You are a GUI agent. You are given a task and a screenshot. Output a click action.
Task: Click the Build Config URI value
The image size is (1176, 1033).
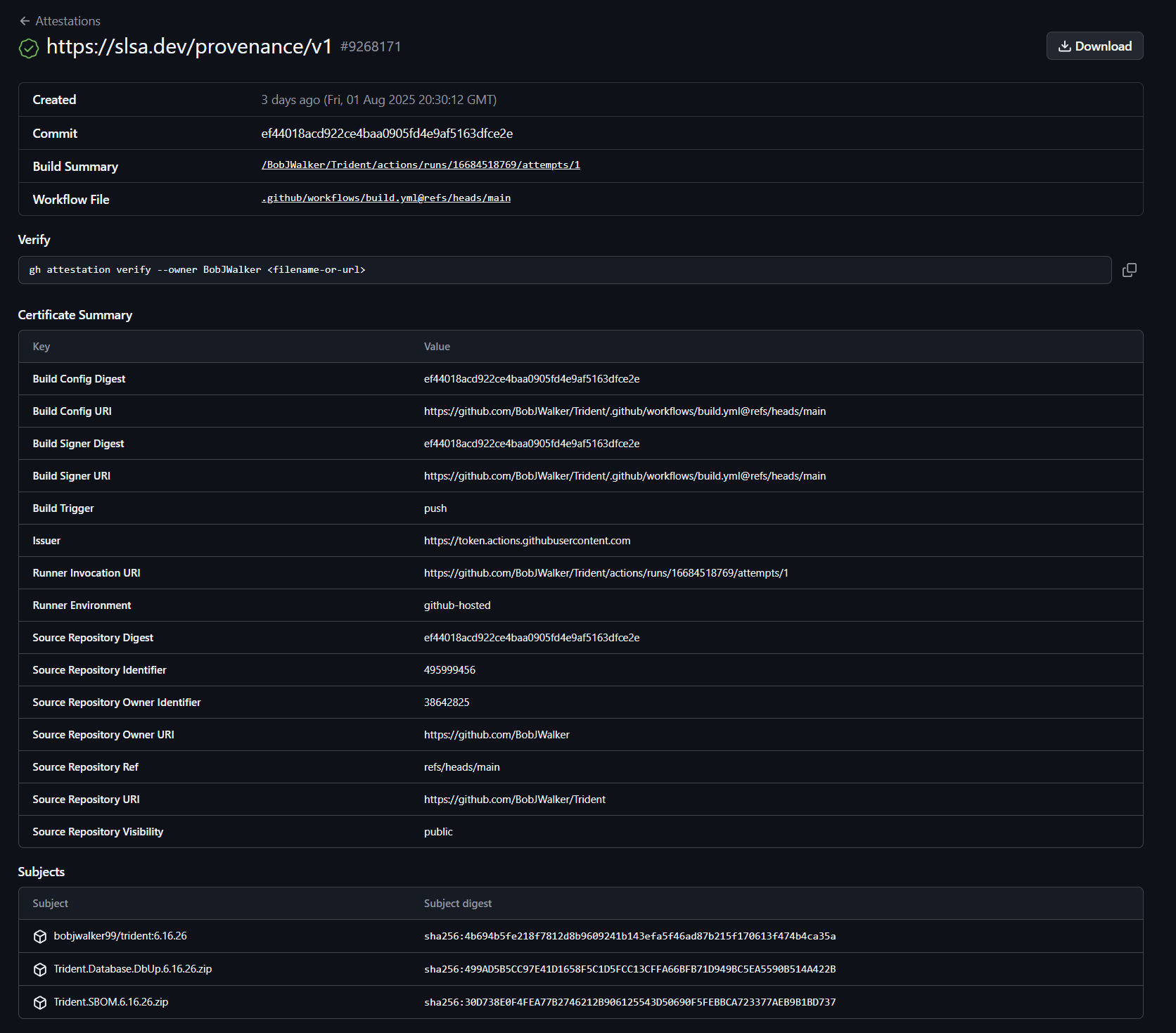625,411
